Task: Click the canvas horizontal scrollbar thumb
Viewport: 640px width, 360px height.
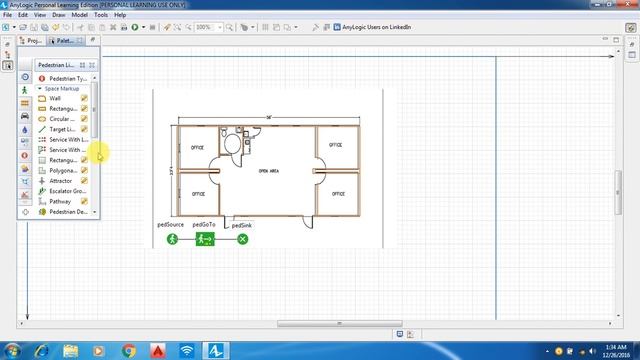Action: click(340, 323)
